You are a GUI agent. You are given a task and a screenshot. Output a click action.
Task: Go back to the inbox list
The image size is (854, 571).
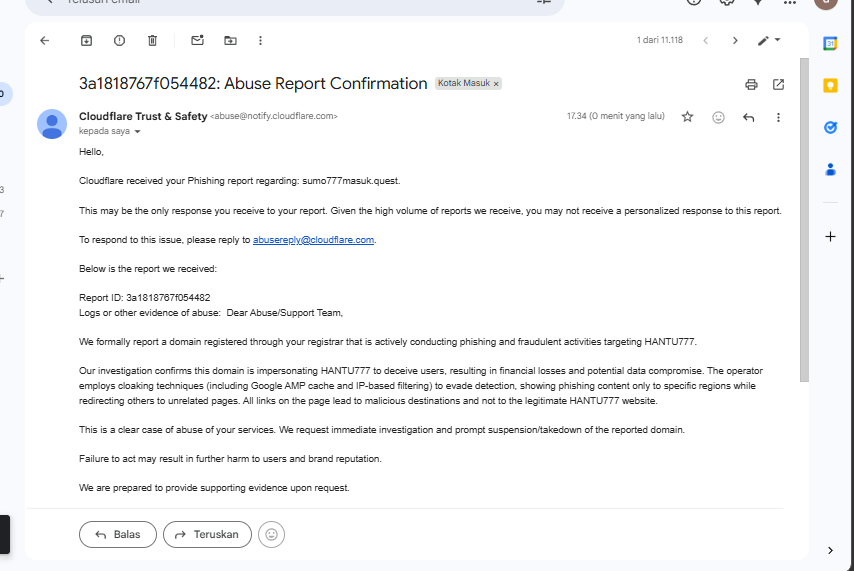pyautogui.click(x=45, y=40)
